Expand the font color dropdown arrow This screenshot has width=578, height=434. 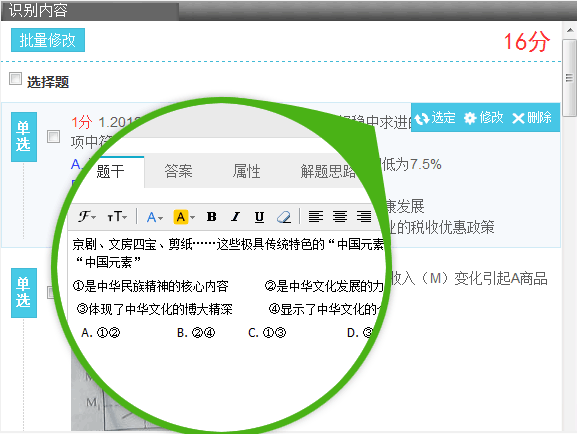click(x=160, y=218)
